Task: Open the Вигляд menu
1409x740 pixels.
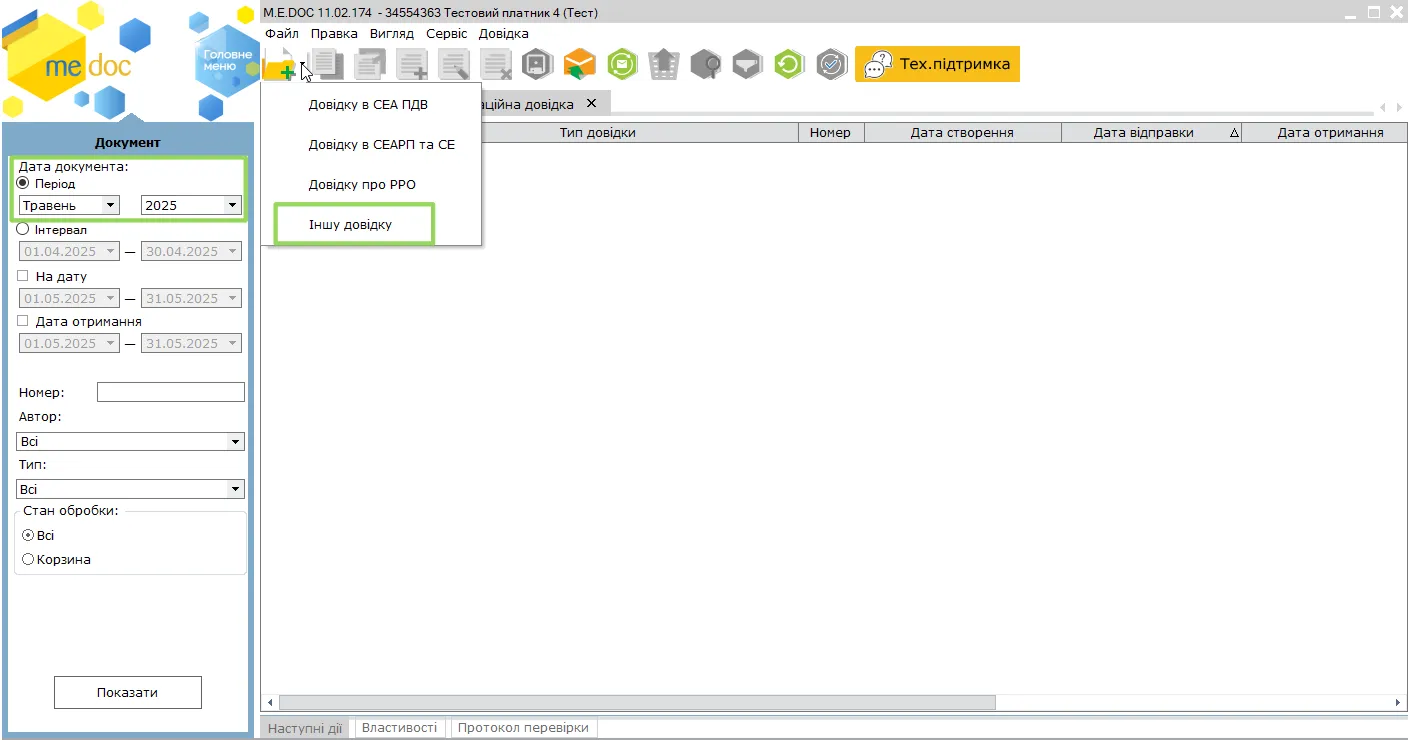Action: point(391,33)
